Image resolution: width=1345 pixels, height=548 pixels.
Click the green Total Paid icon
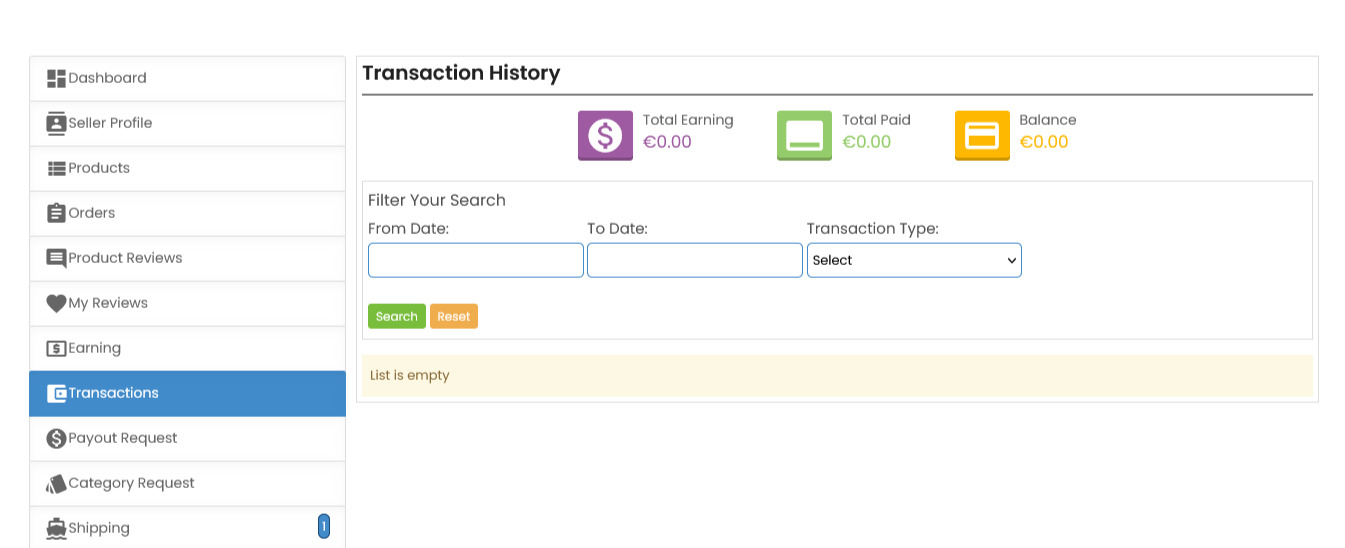[x=804, y=135]
